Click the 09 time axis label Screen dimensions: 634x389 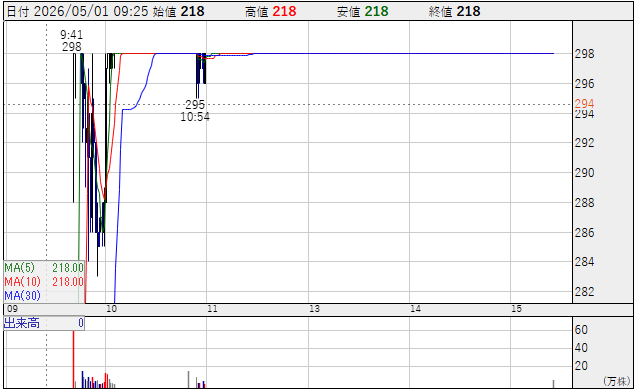tap(13, 309)
